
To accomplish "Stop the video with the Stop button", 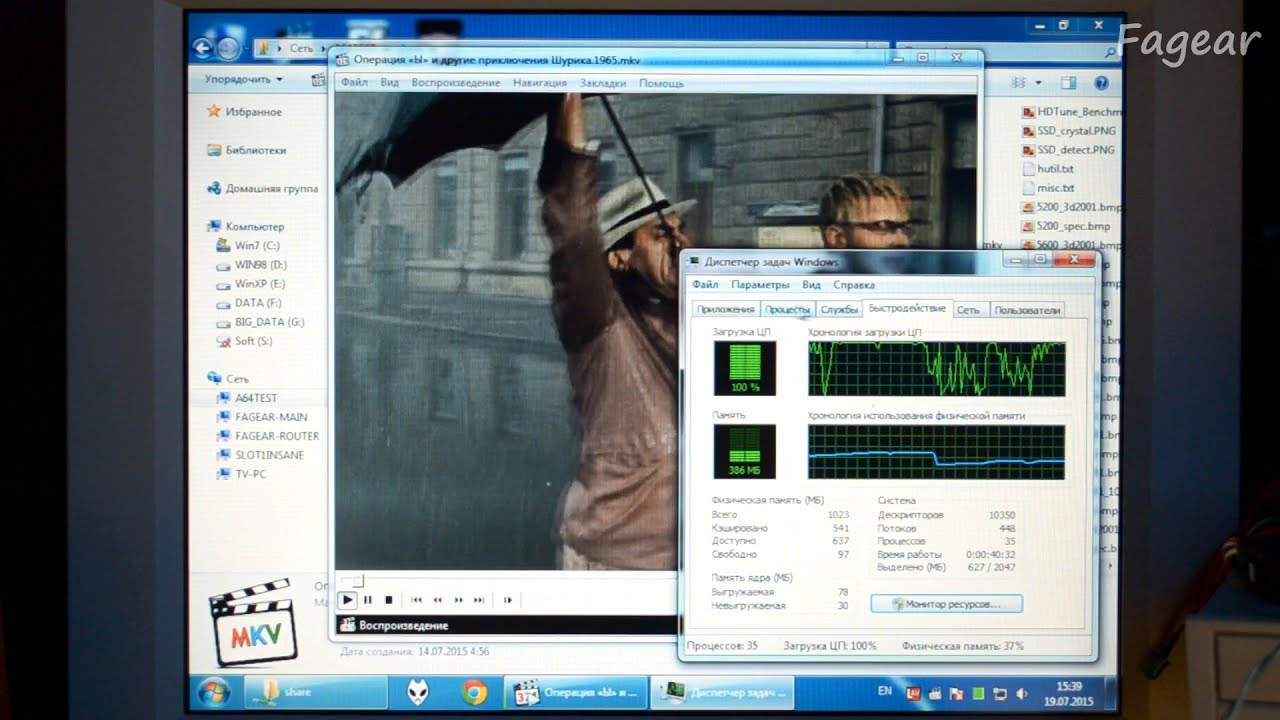I will (389, 600).
